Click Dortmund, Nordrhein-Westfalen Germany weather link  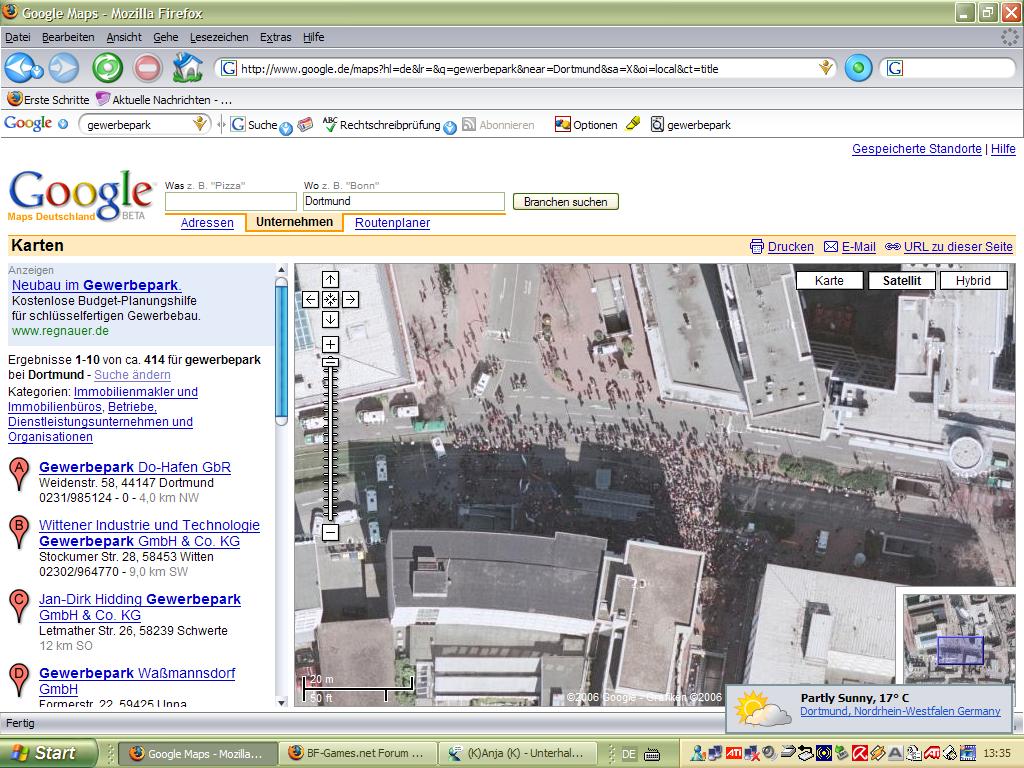tap(900, 711)
